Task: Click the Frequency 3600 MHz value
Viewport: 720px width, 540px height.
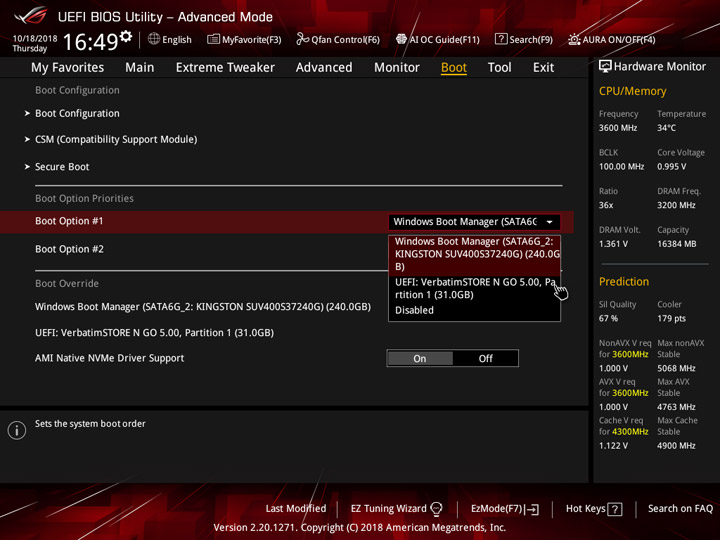Action: pos(618,128)
